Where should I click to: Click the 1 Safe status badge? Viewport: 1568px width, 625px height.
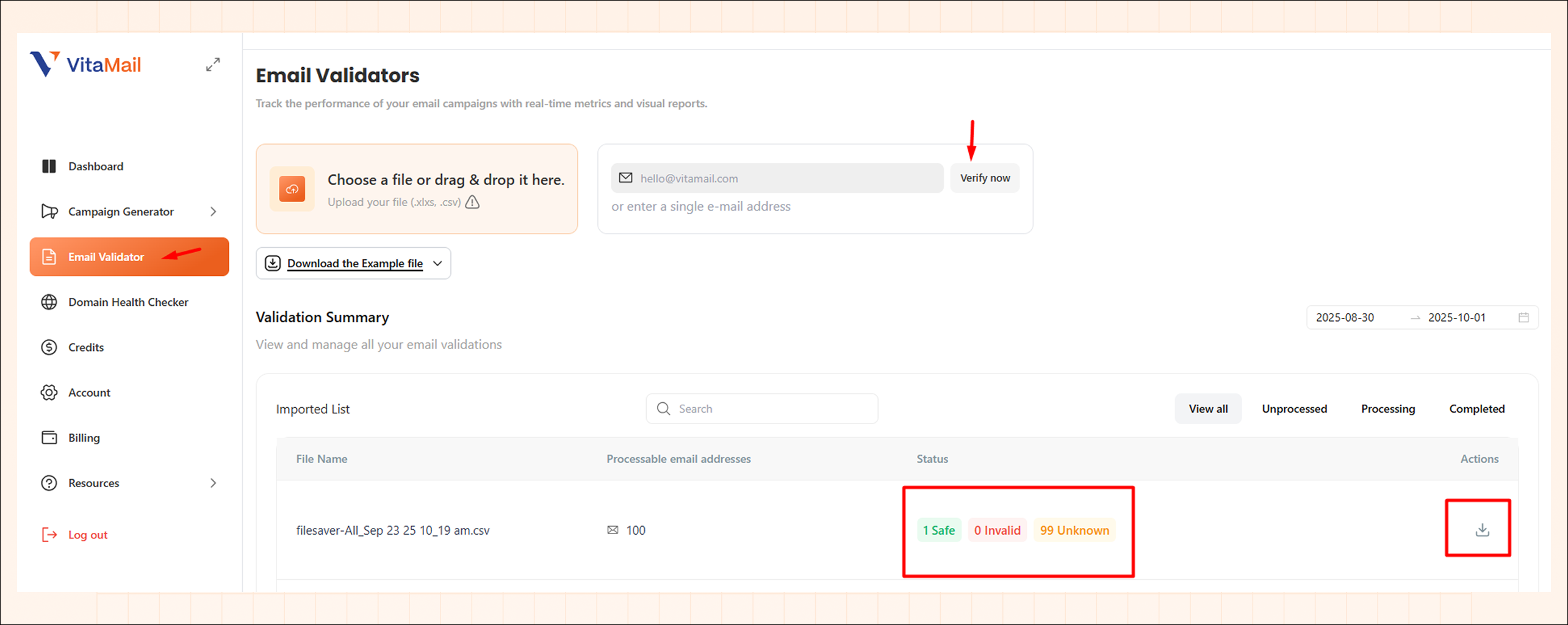pos(939,530)
